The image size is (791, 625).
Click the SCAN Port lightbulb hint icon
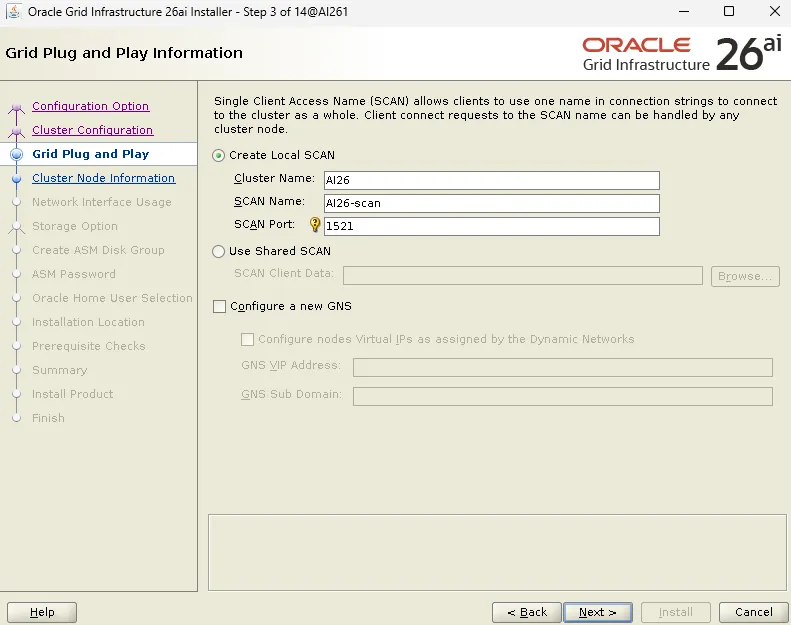[x=315, y=224]
